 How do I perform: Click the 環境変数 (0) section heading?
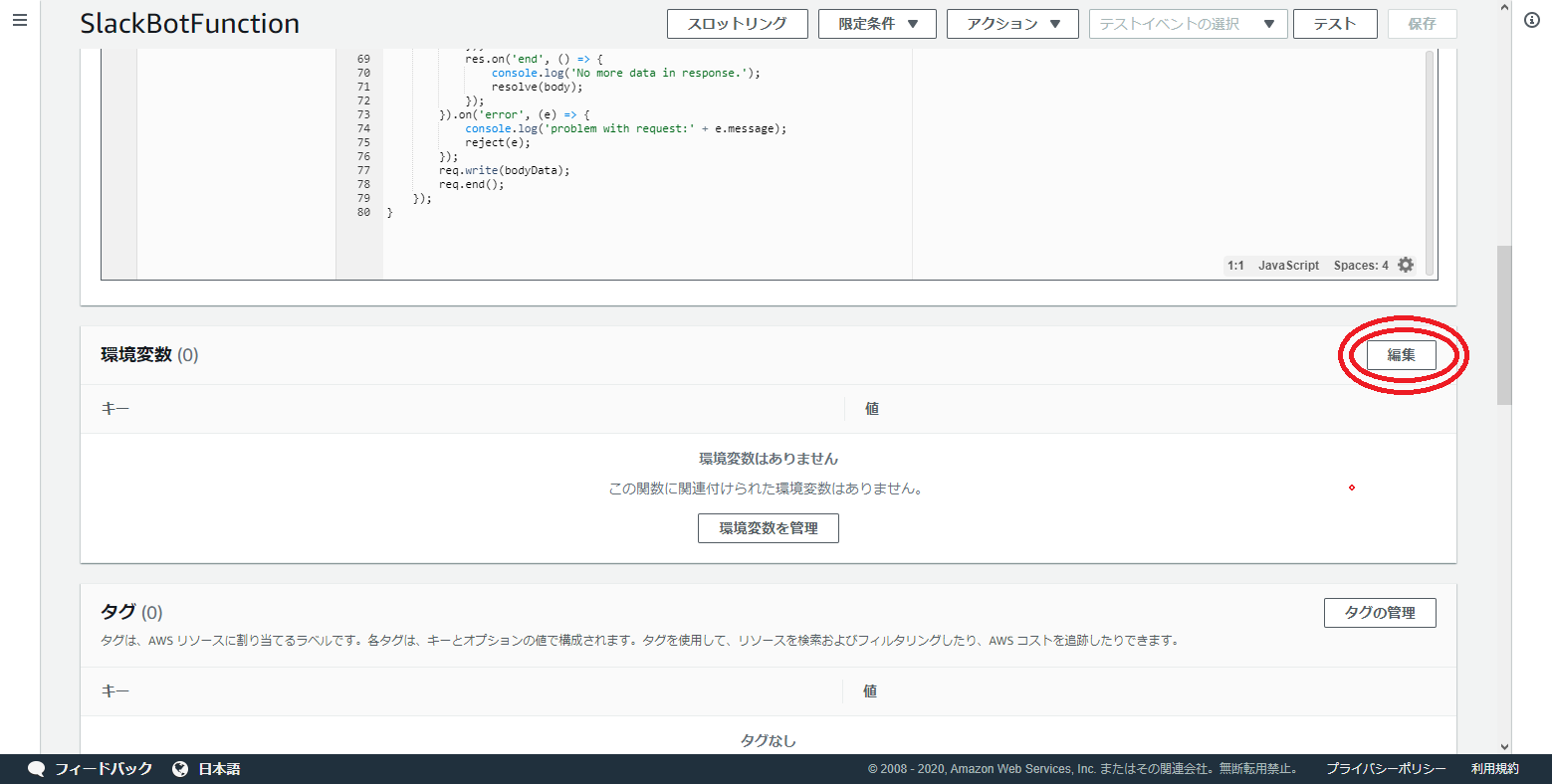[149, 355]
